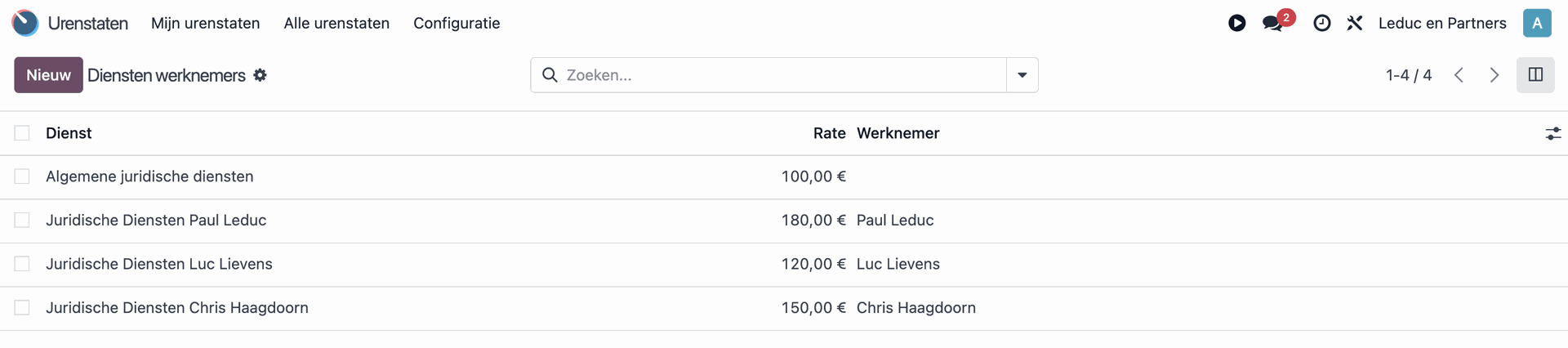The image size is (1568, 348).
Task: Open the Leduc en Partners company switcher
Action: 1442,23
